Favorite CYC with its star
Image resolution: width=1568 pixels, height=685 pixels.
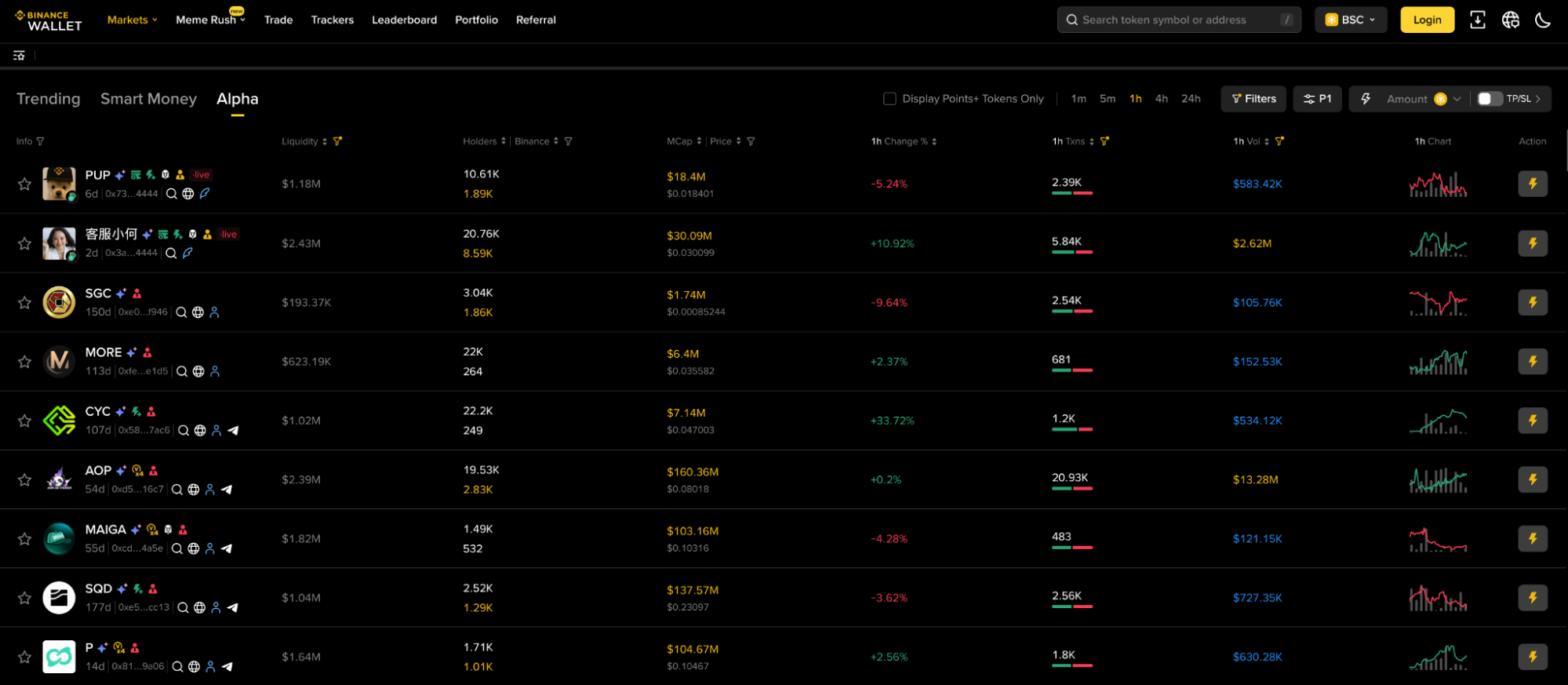point(24,421)
